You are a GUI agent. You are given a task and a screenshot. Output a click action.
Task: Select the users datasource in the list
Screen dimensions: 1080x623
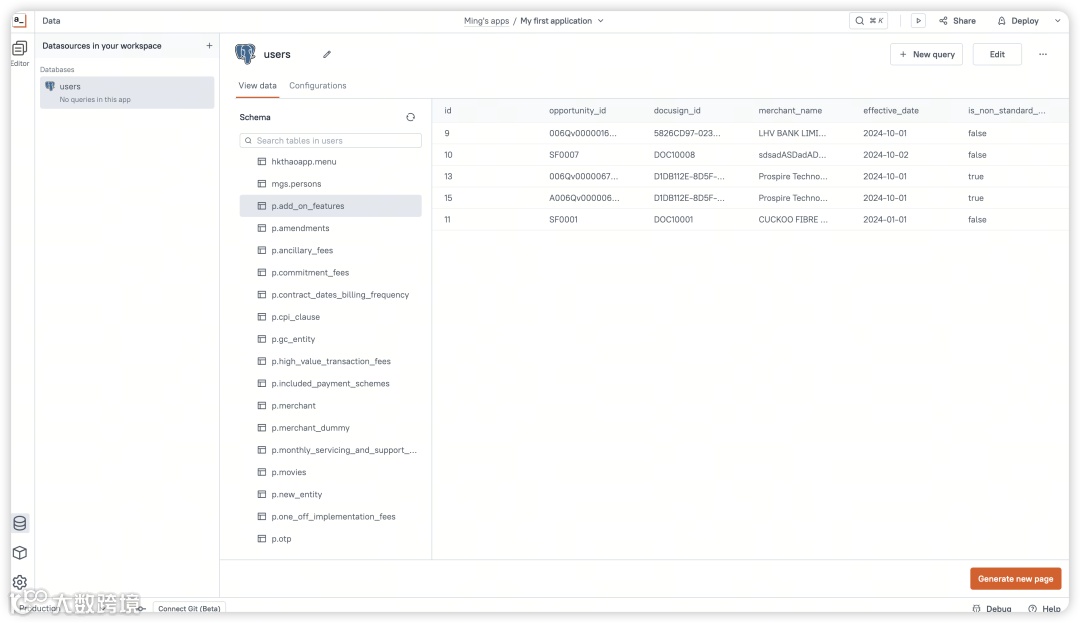click(x=127, y=92)
